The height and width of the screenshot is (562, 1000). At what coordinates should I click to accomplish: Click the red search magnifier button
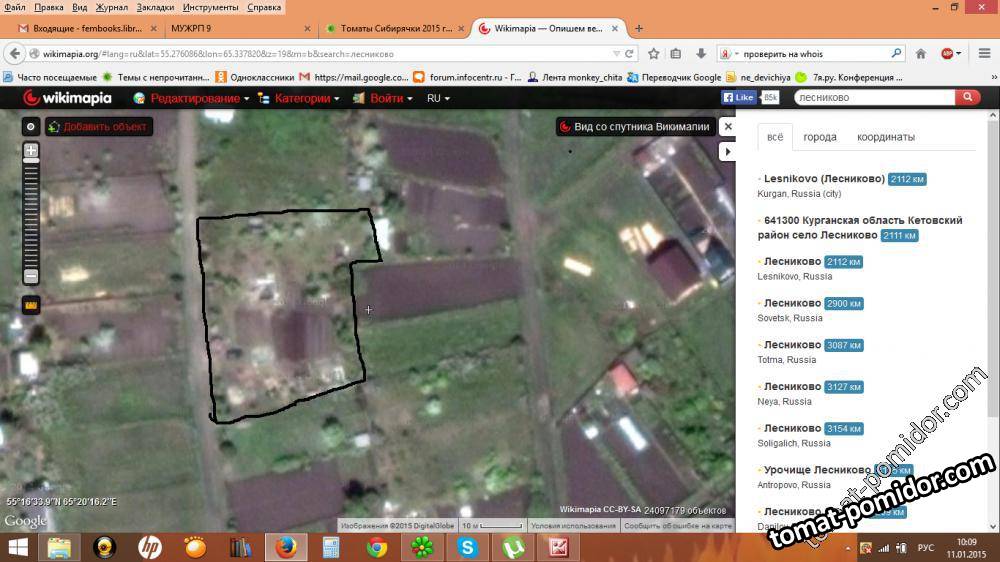pos(967,97)
